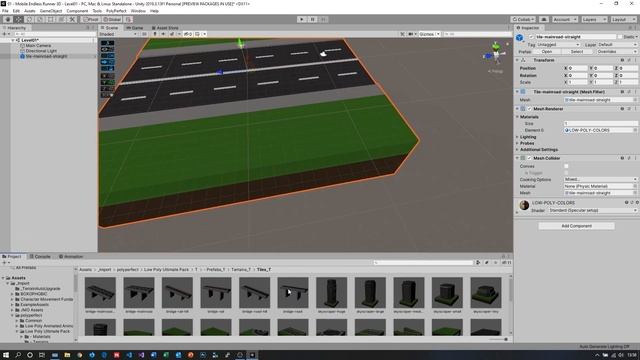The height and width of the screenshot is (360, 640).
Task: Toggle Mesh Renderer enabled checkbox
Action: point(530,109)
